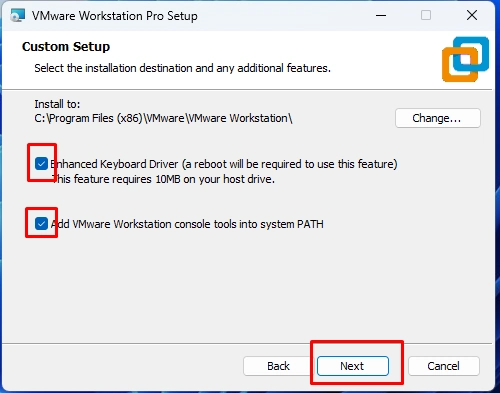The image size is (500, 393).
Task: Click the Add VMware Workstation console tools label
Action: (x=187, y=224)
